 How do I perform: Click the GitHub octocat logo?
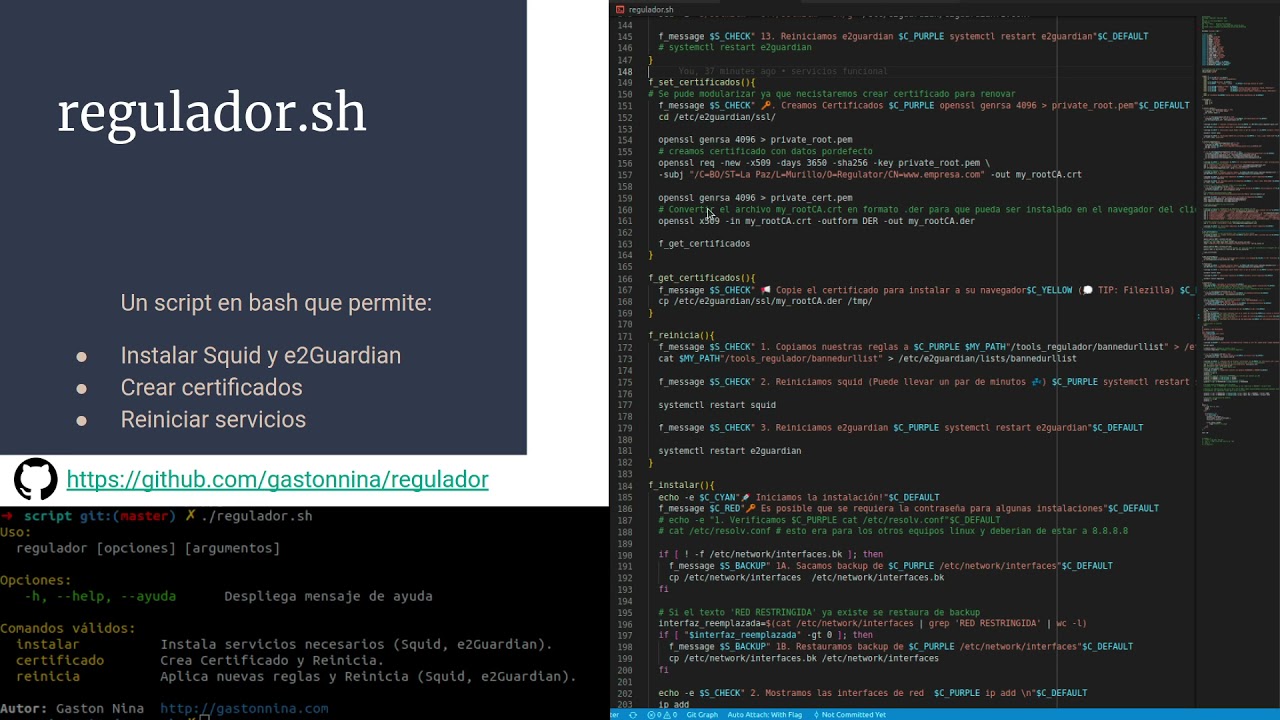[35, 480]
